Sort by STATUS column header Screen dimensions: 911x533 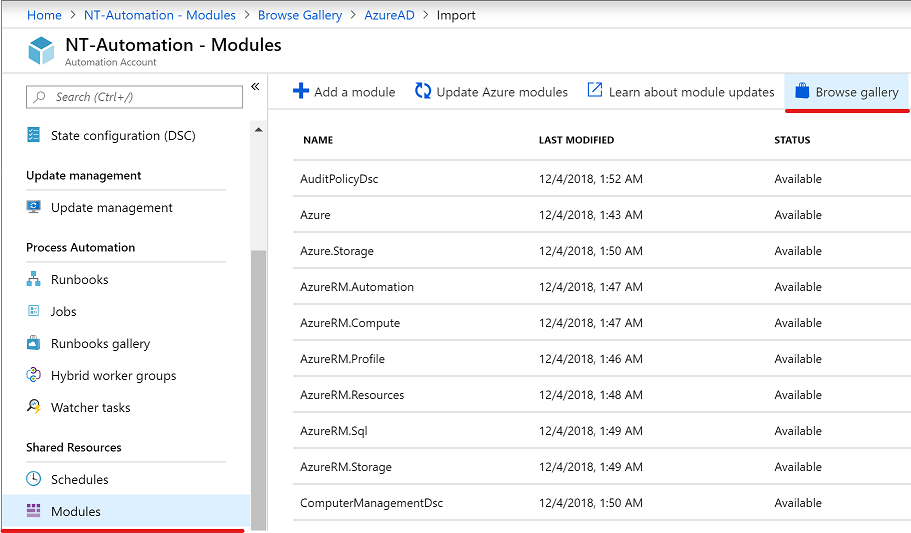point(792,140)
